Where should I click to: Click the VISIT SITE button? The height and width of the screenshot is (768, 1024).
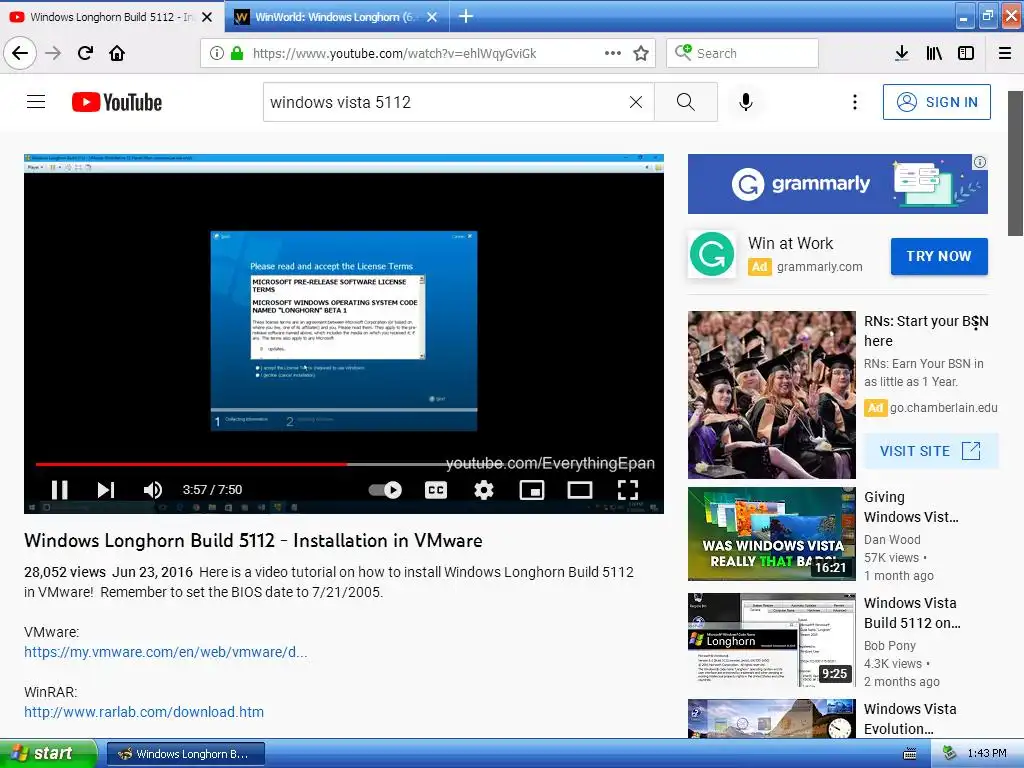pos(931,451)
